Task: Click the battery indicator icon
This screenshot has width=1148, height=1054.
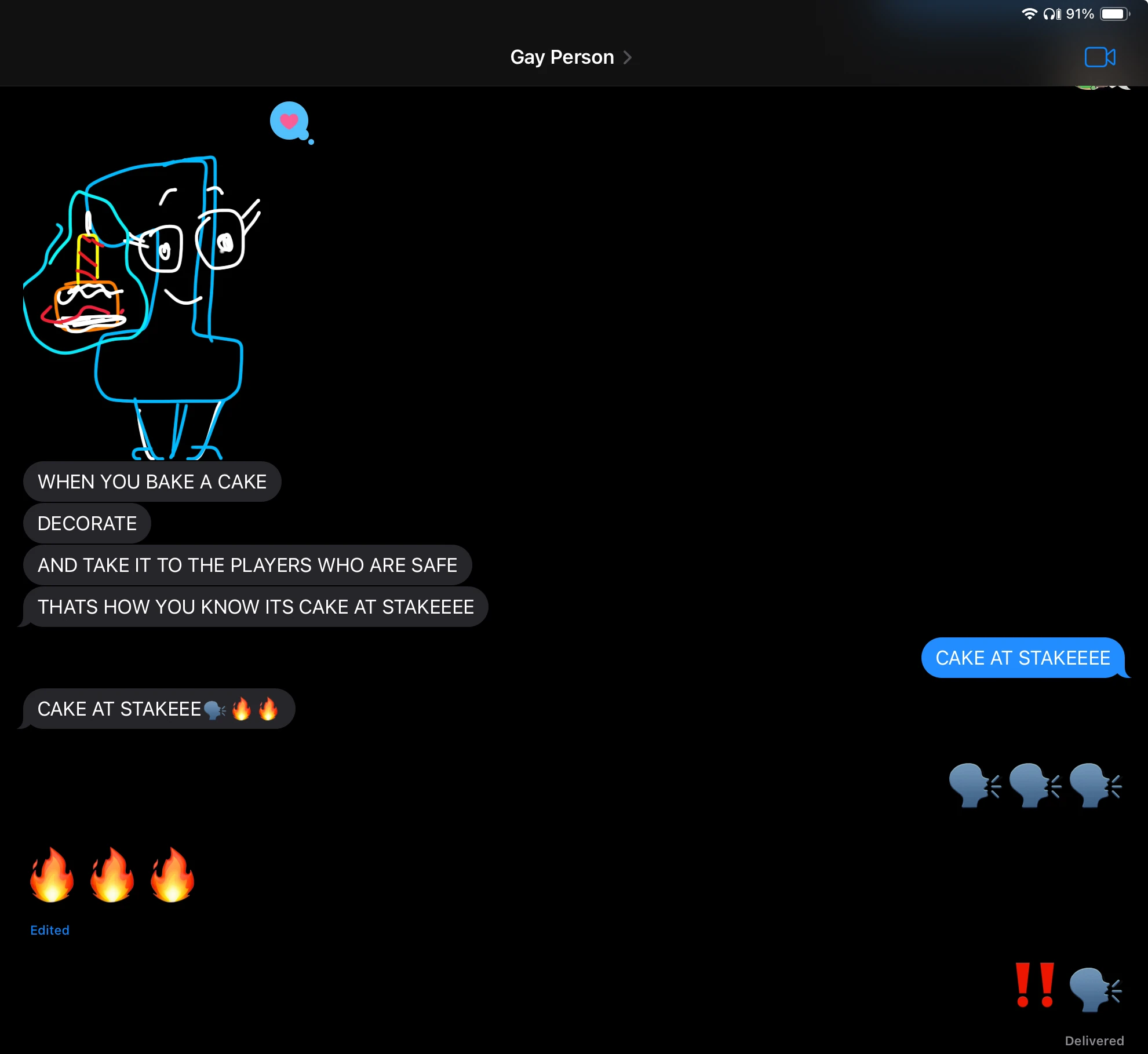Action: (1114, 14)
